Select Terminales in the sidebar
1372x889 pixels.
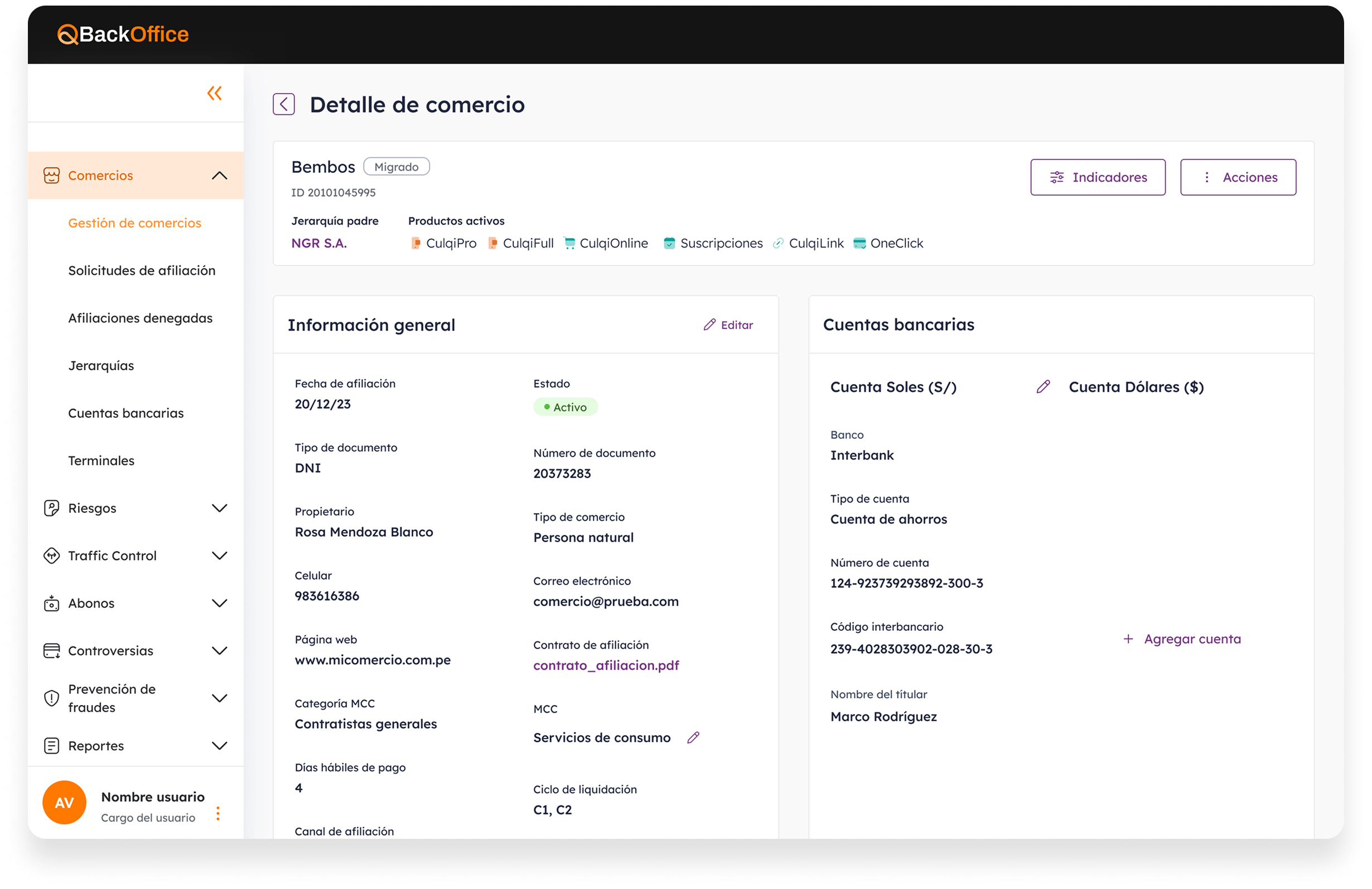click(102, 461)
